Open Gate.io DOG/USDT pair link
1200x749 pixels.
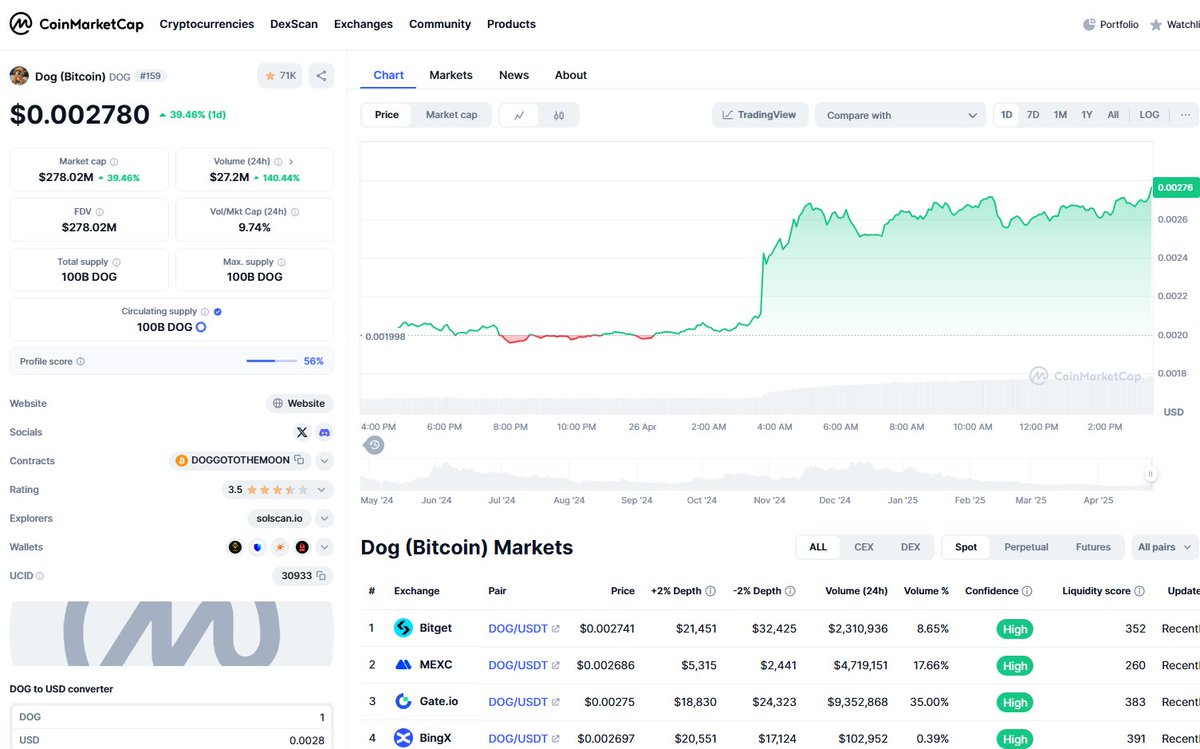click(x=524, y=702)
